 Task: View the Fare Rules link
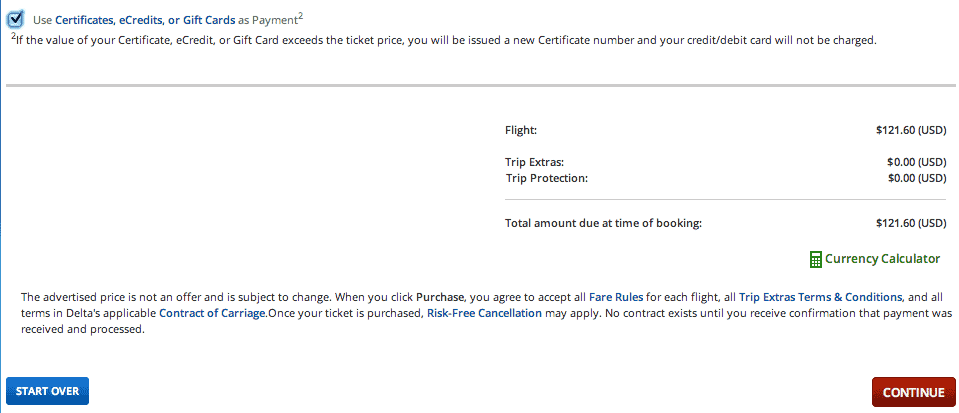click(610, 297)
